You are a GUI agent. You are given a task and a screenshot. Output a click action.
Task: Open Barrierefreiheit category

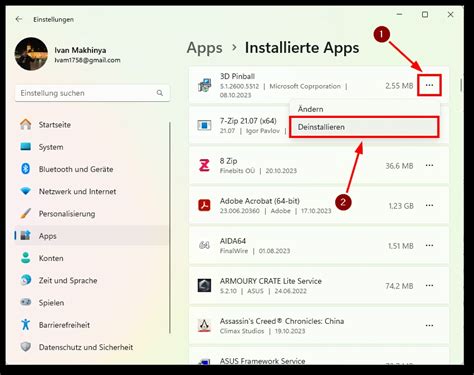91,325
